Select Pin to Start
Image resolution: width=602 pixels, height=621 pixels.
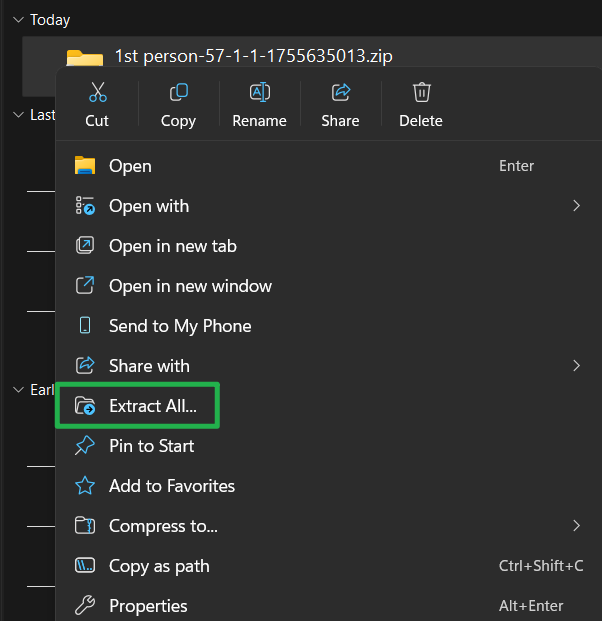pos(151,446)
